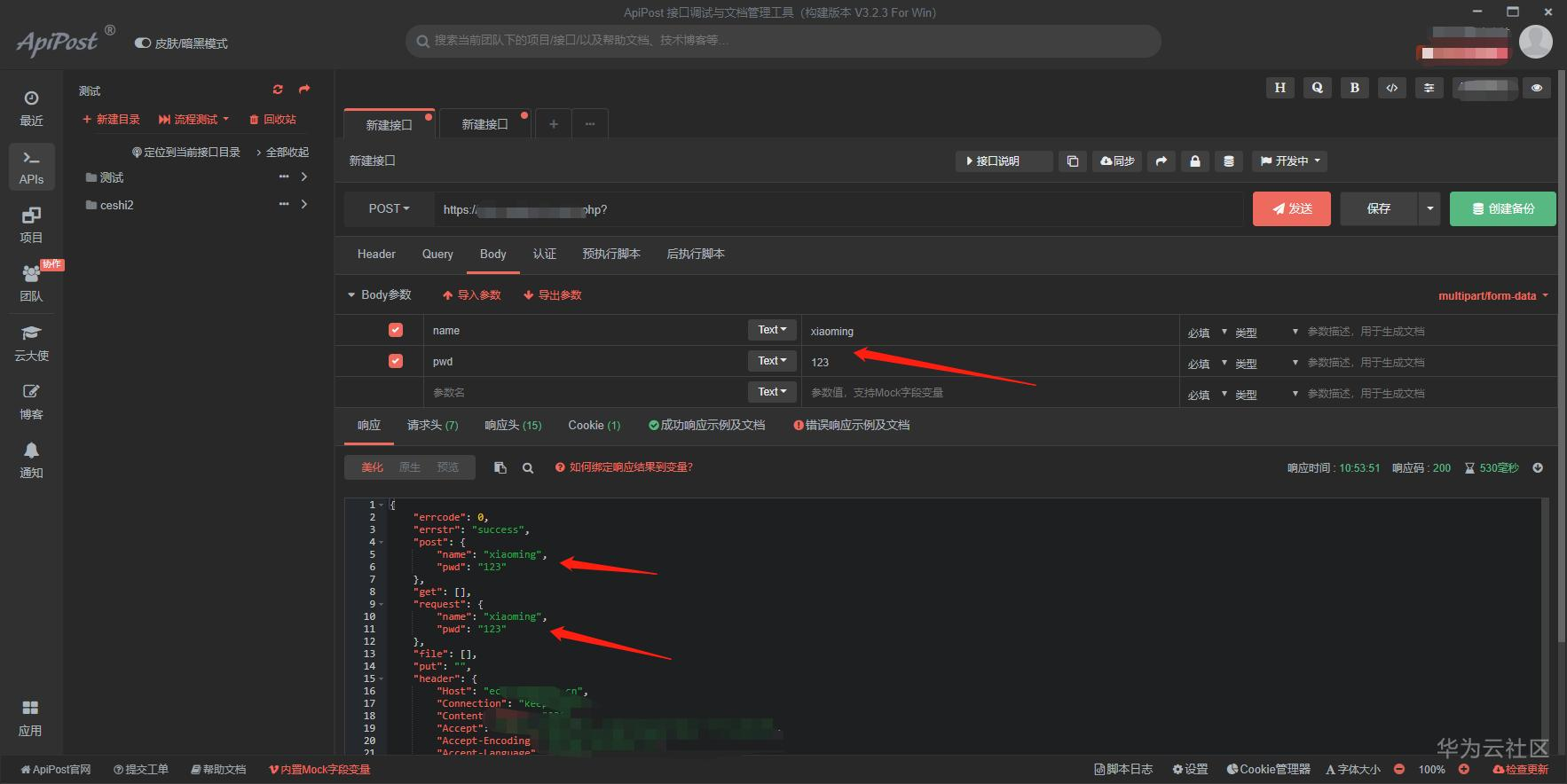Viewport: 1567px width, 784px height.
Task: Switch to the Header tab
Action: click(x=376, y=254)
